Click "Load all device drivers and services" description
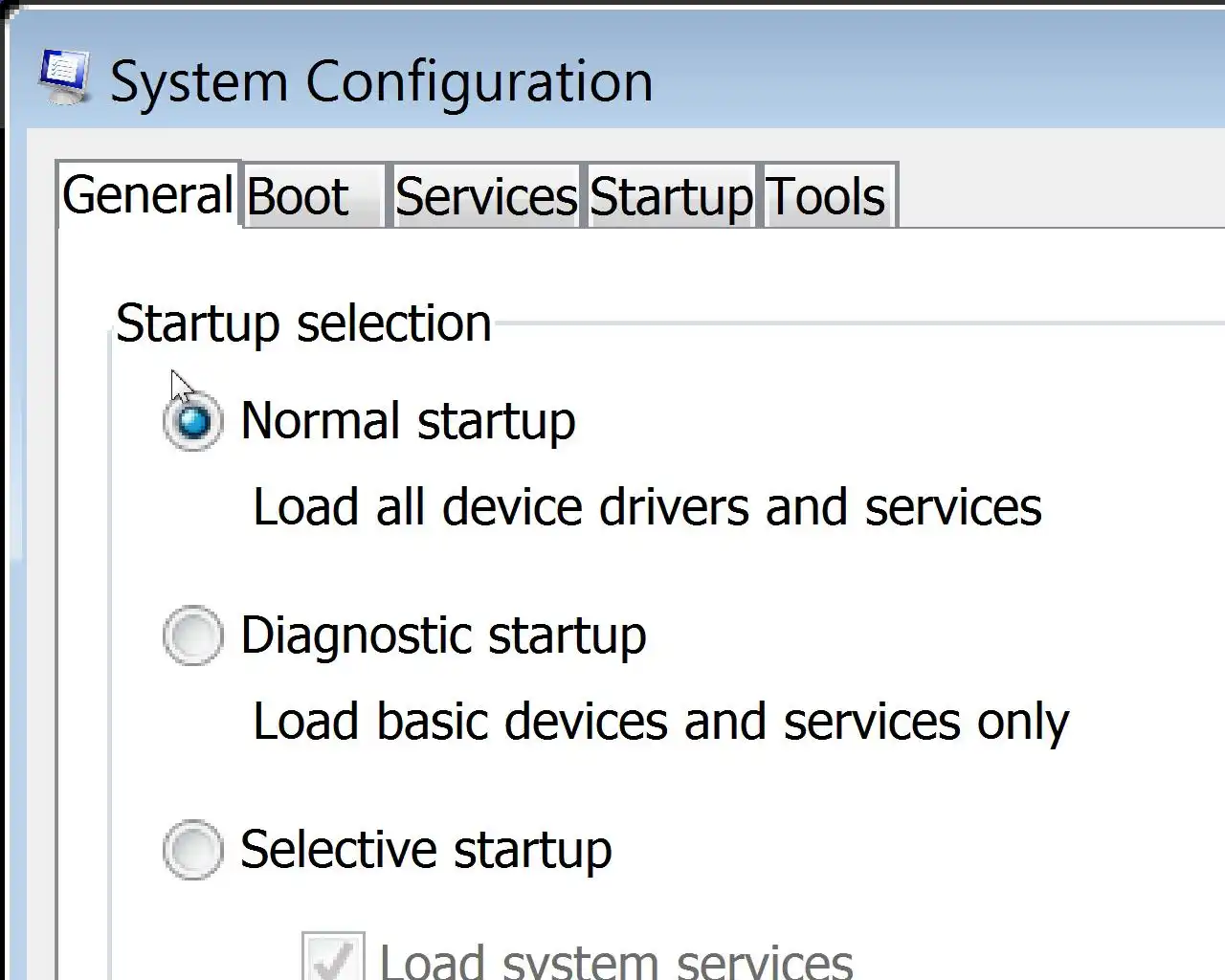Viewport: 1225px width, 980px height. pos(647,507)
